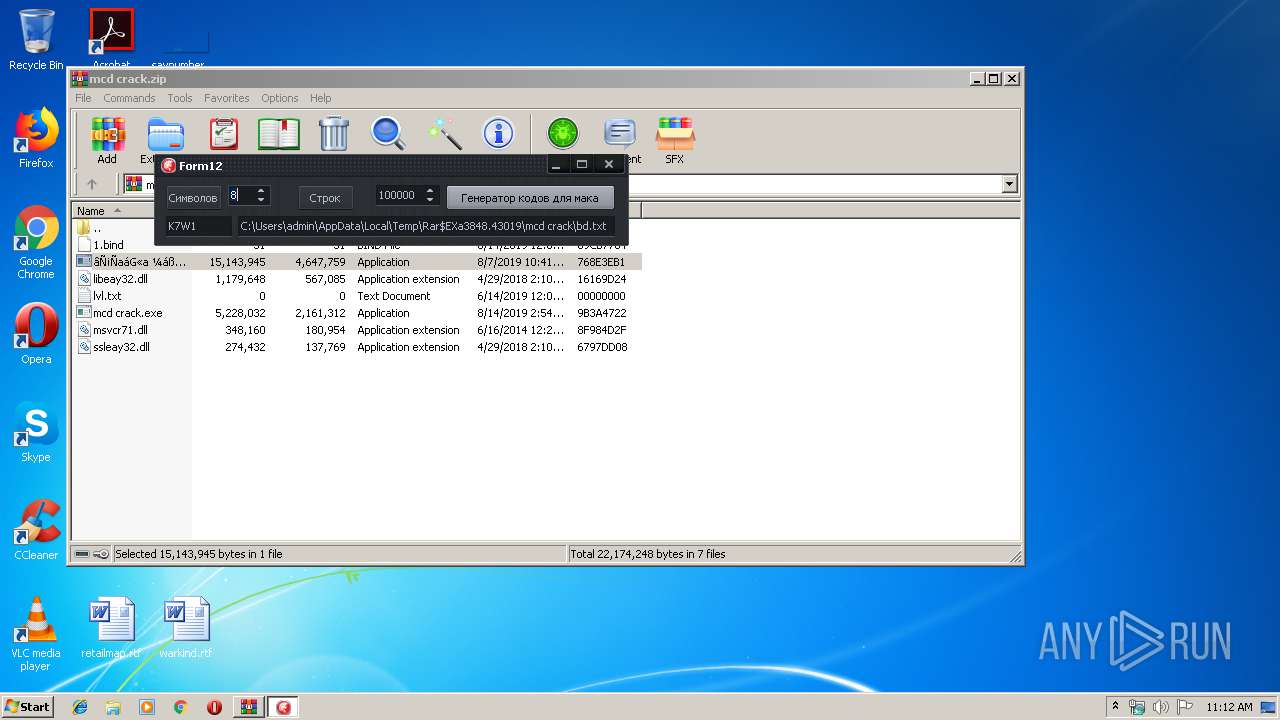Select the lvl.txt file row
Screen dimensions: 1280x720
[x=358, y=296]
